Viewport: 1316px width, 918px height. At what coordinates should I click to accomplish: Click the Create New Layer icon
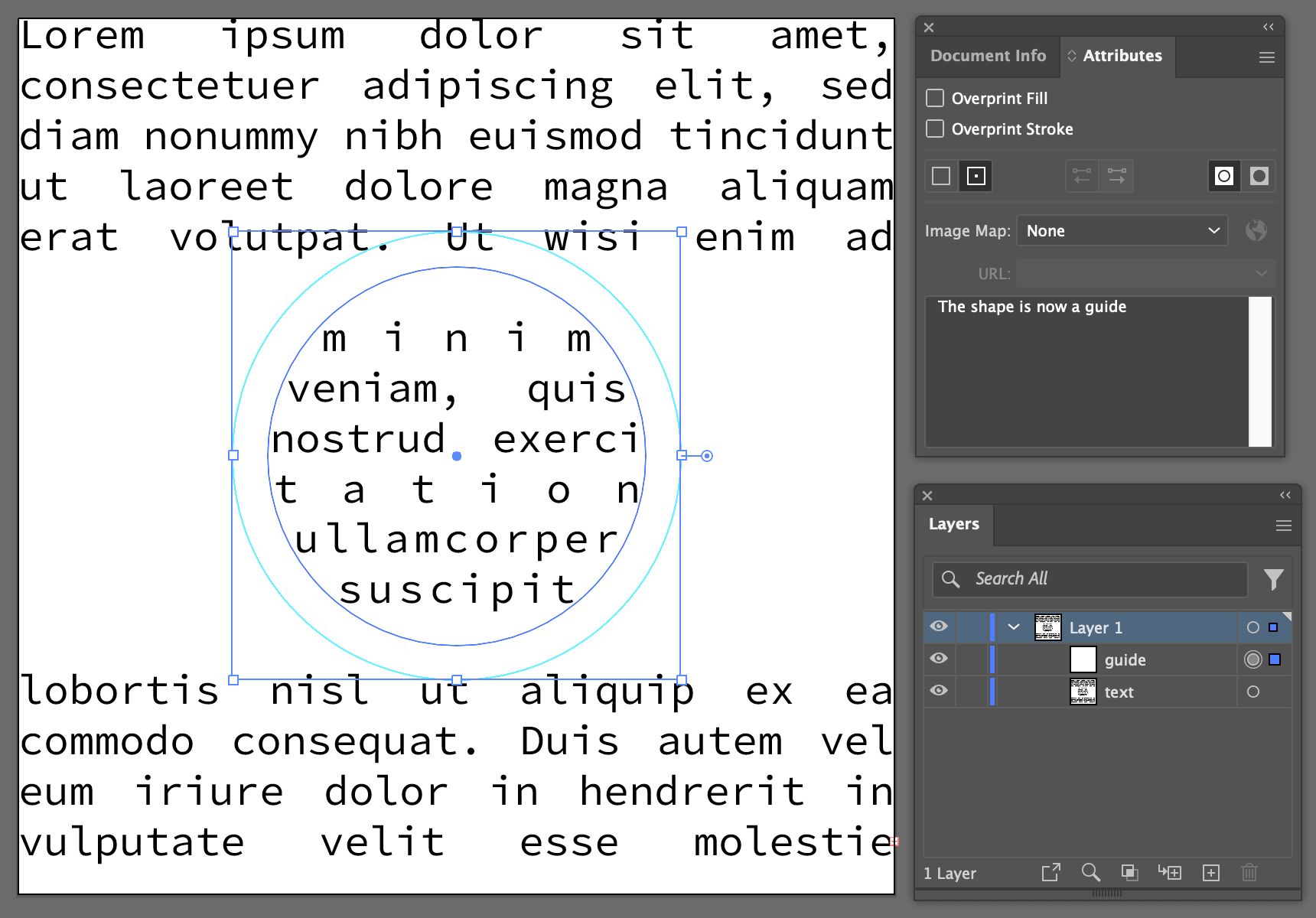pos(1210,872)
